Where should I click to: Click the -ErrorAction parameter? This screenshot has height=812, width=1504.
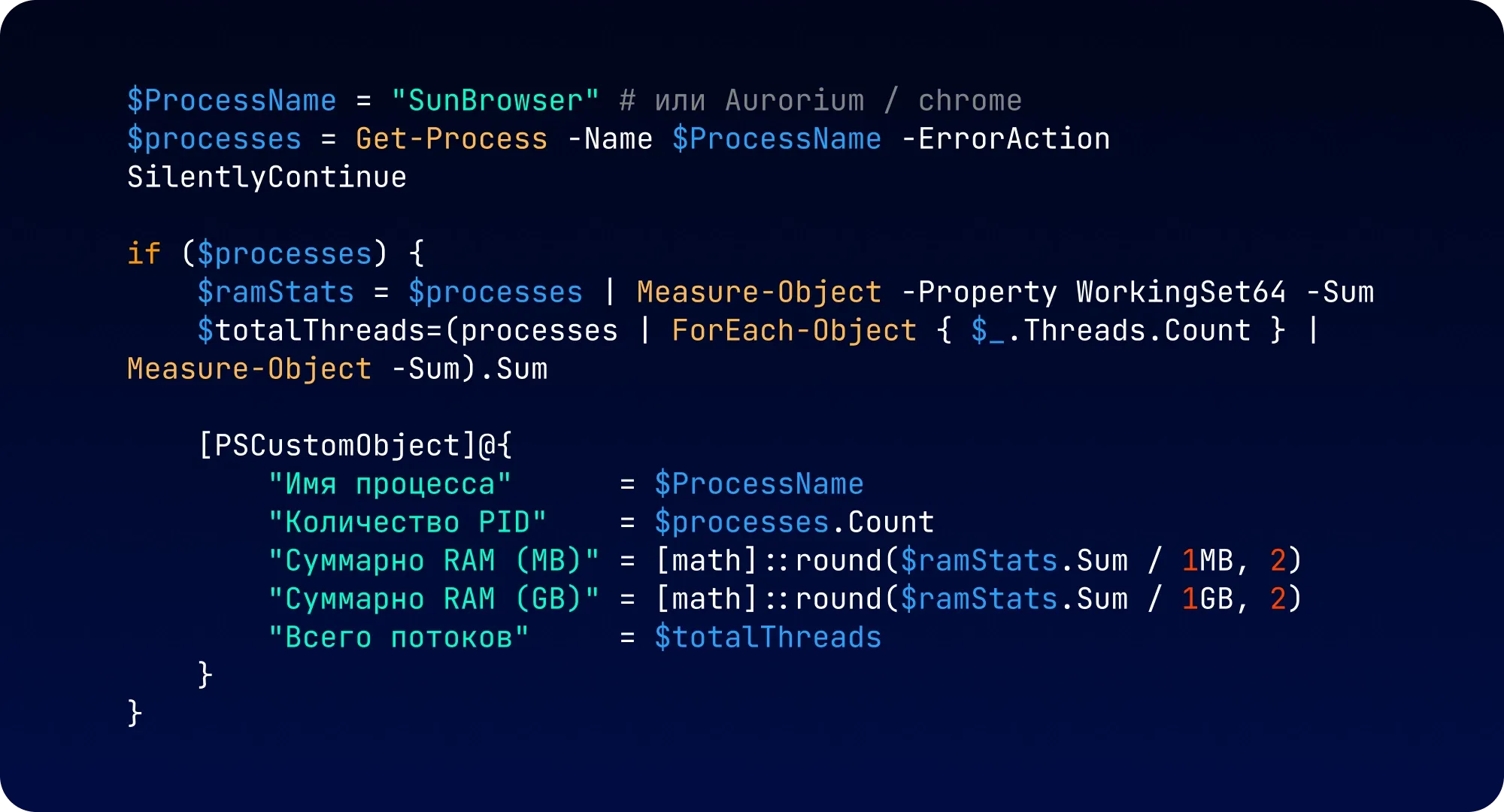1005,139
